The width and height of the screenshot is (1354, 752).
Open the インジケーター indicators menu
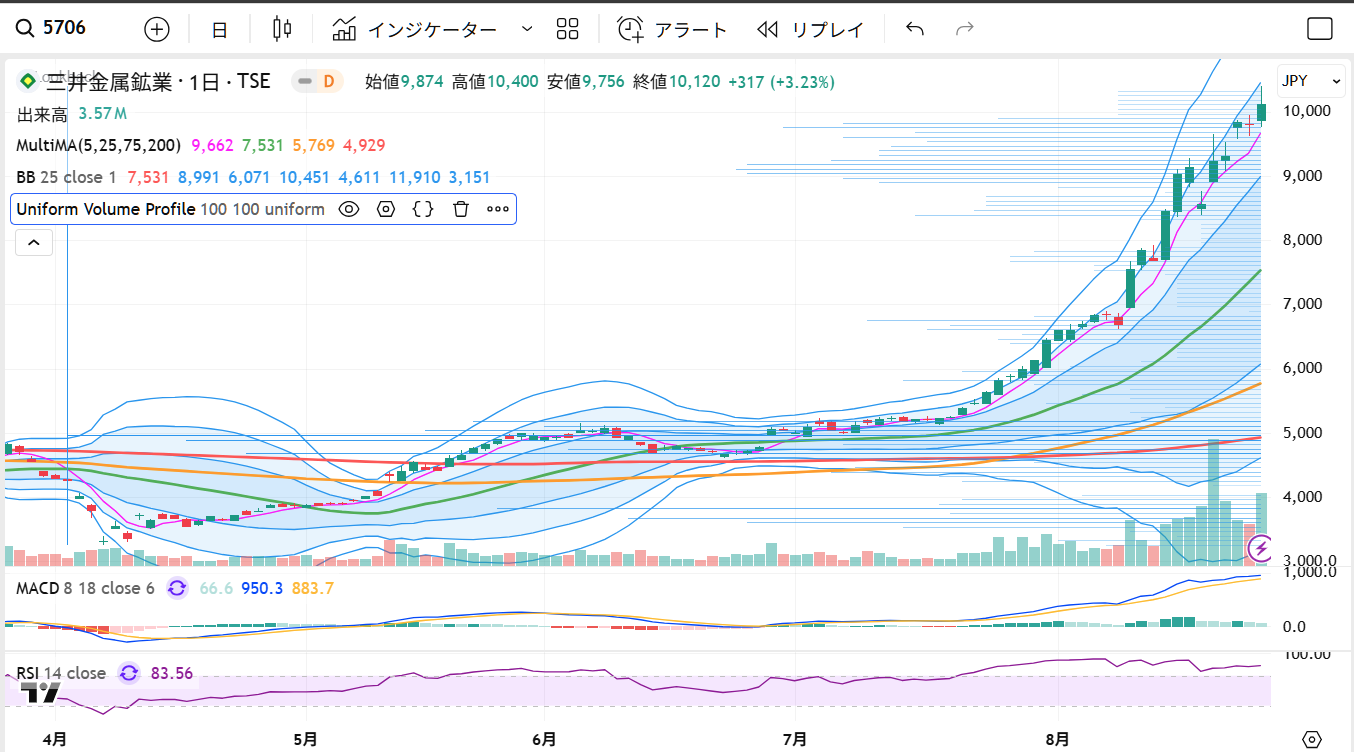pos(415,29)
